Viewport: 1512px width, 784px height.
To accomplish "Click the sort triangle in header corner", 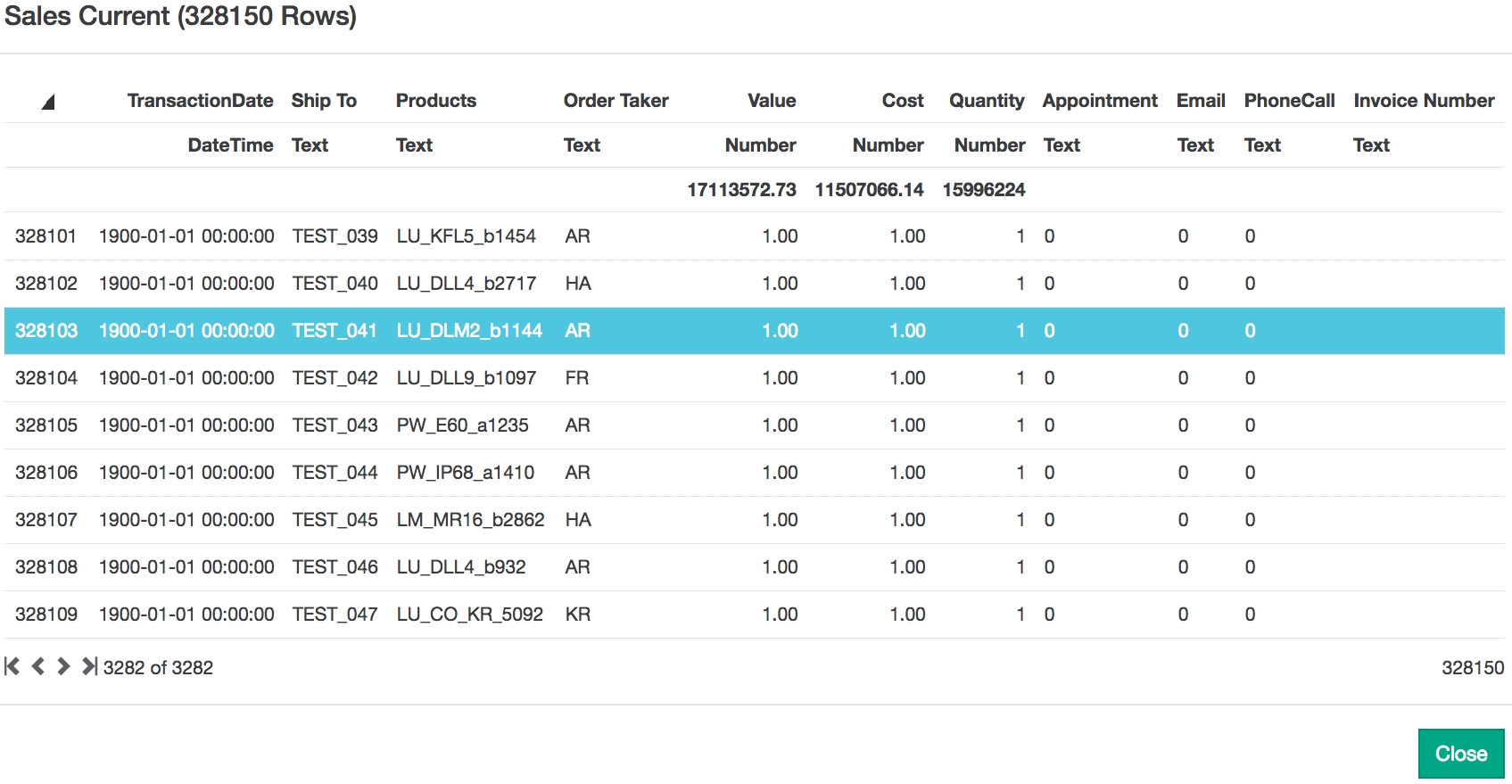I will (x=48, y=102).
